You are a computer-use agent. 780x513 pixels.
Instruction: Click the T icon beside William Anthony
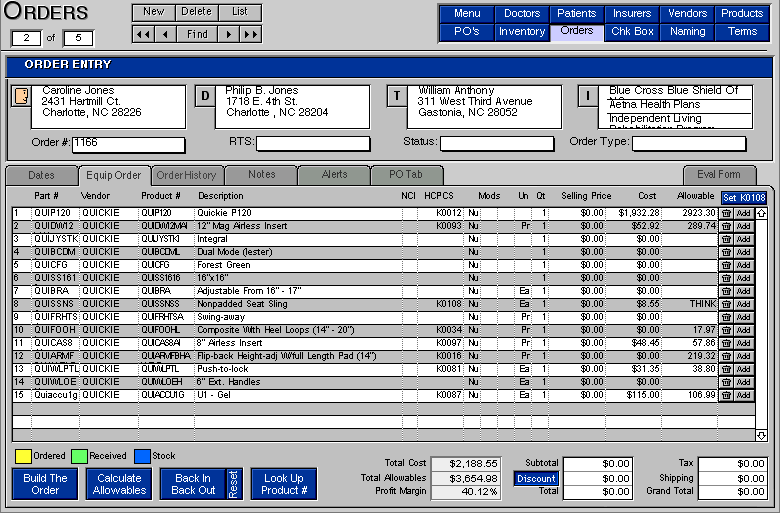[397, 96]
